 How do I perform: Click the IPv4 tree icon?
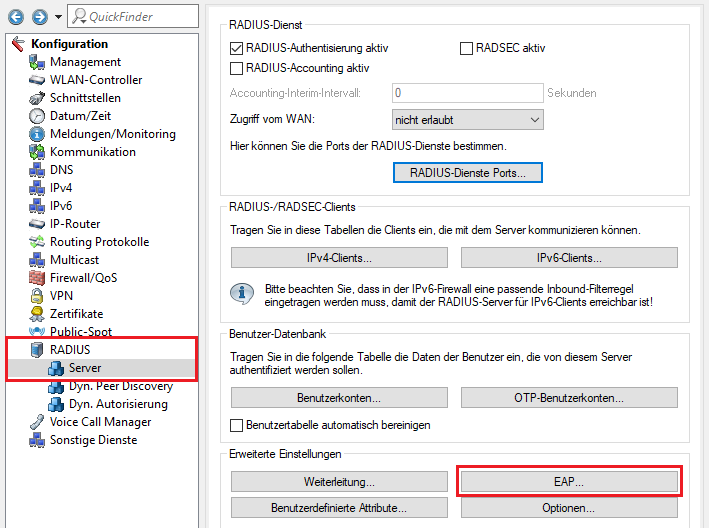point(37,188)
